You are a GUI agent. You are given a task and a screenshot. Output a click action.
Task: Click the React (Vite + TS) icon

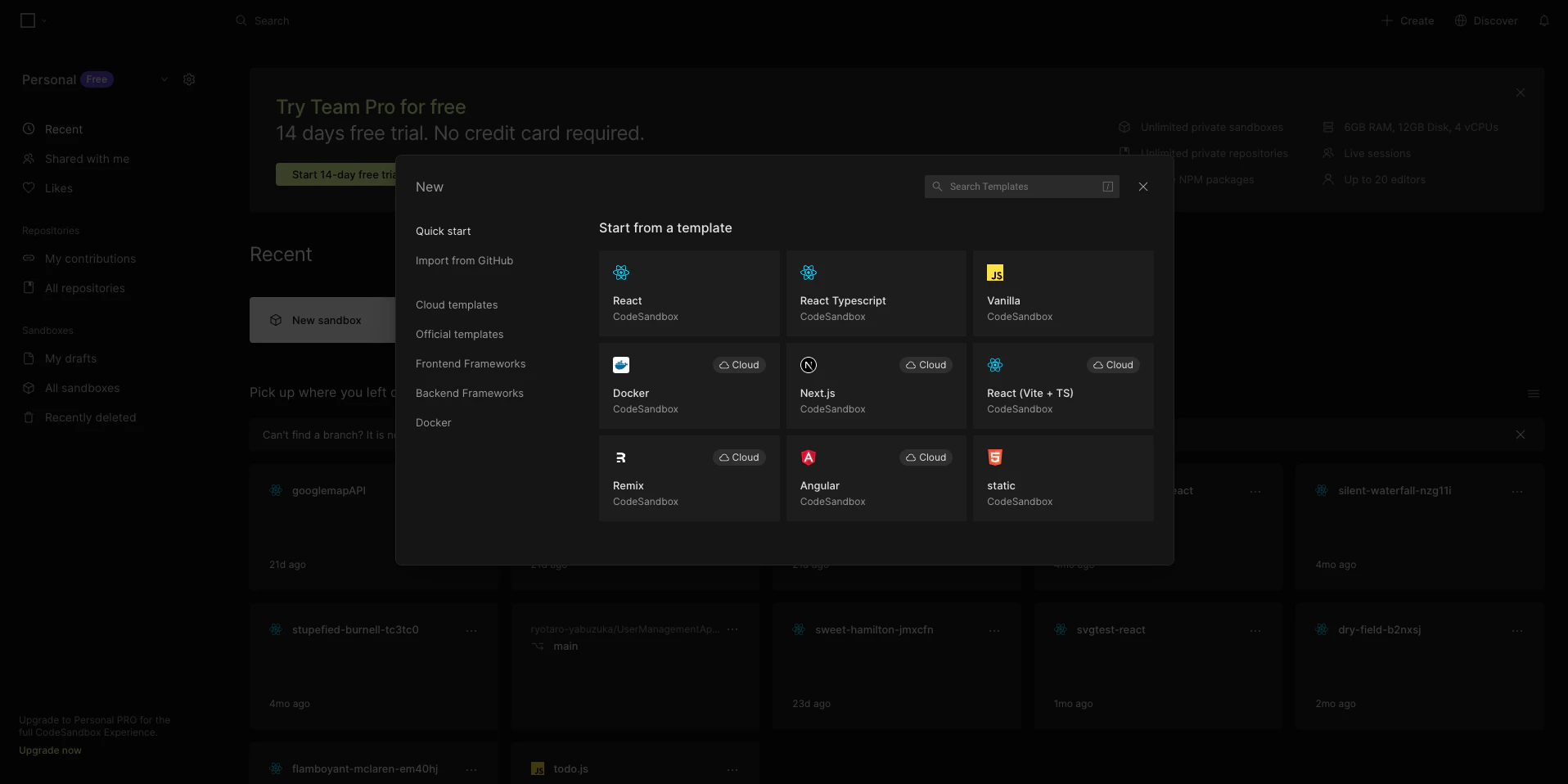[995, 365]
